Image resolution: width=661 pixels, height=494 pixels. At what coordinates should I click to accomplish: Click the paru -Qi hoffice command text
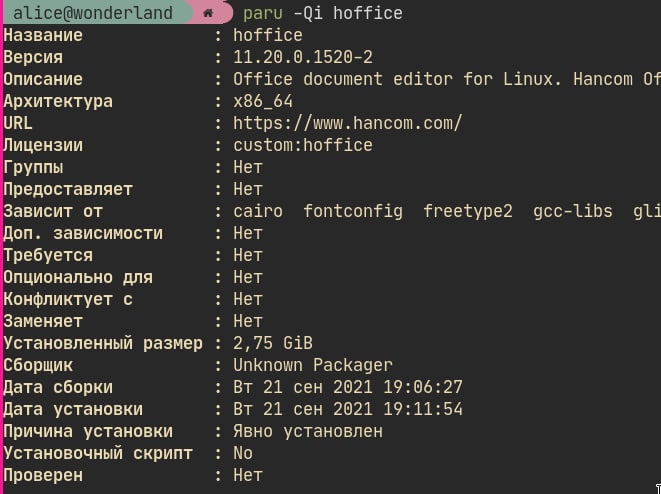point(322,14)
